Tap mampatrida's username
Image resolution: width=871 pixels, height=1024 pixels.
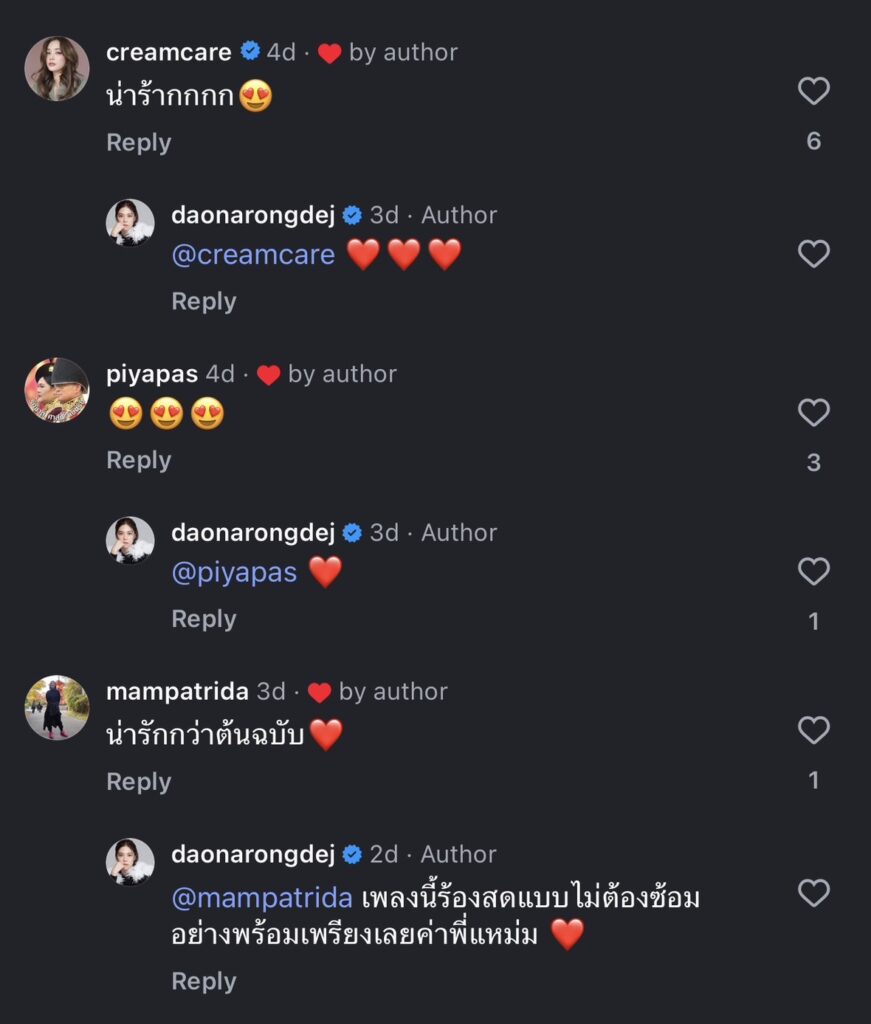(177, 691)
